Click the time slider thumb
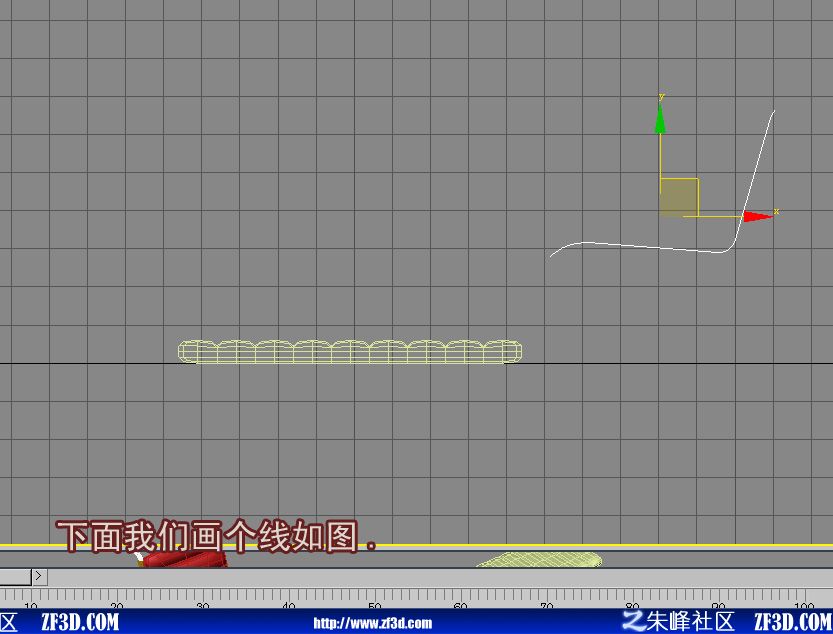Viewport: 833px width, 634px height. click(15, 577)
